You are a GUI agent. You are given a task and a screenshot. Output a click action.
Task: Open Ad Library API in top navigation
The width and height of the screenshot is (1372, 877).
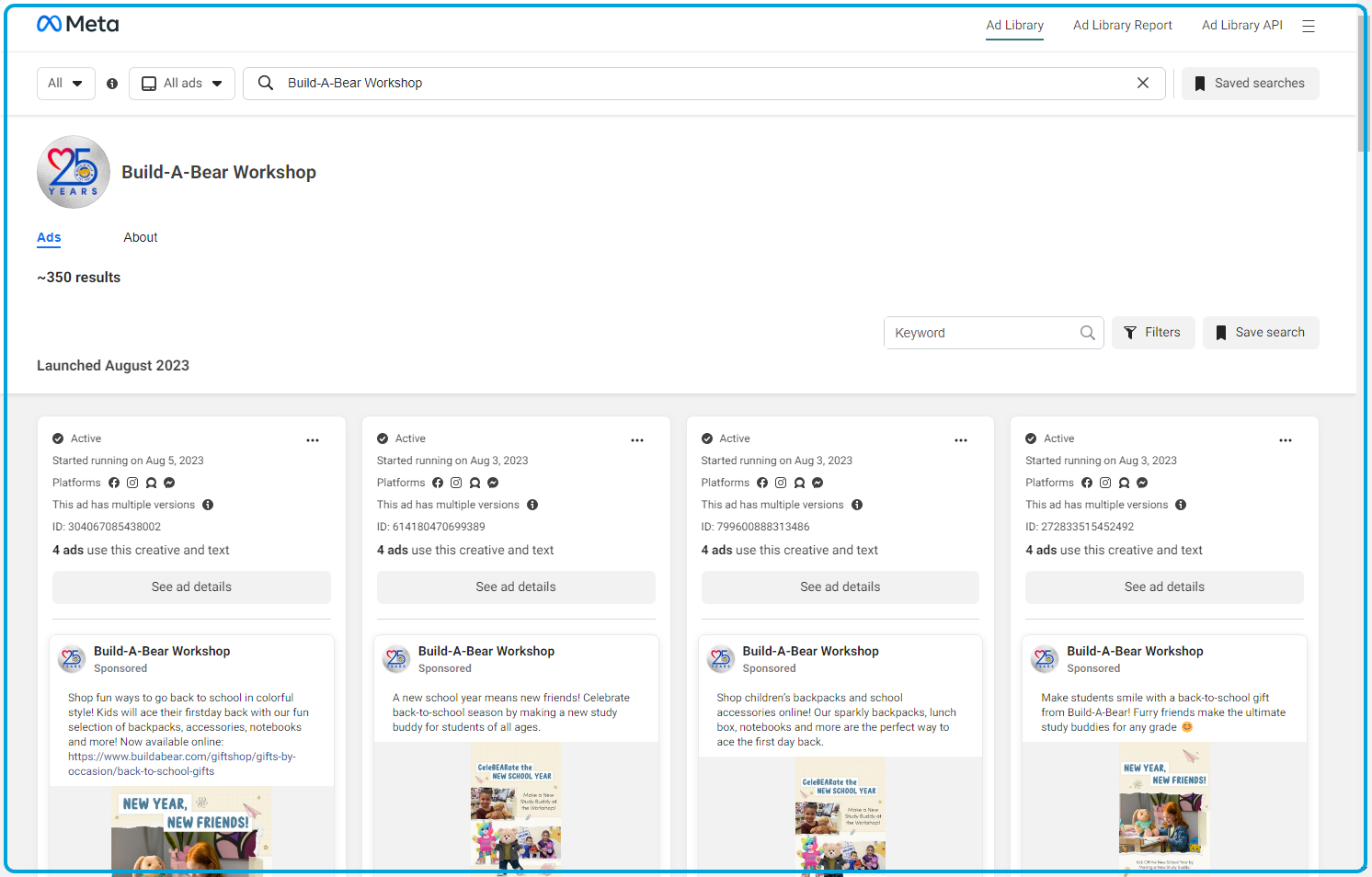tap(1241, 25)
